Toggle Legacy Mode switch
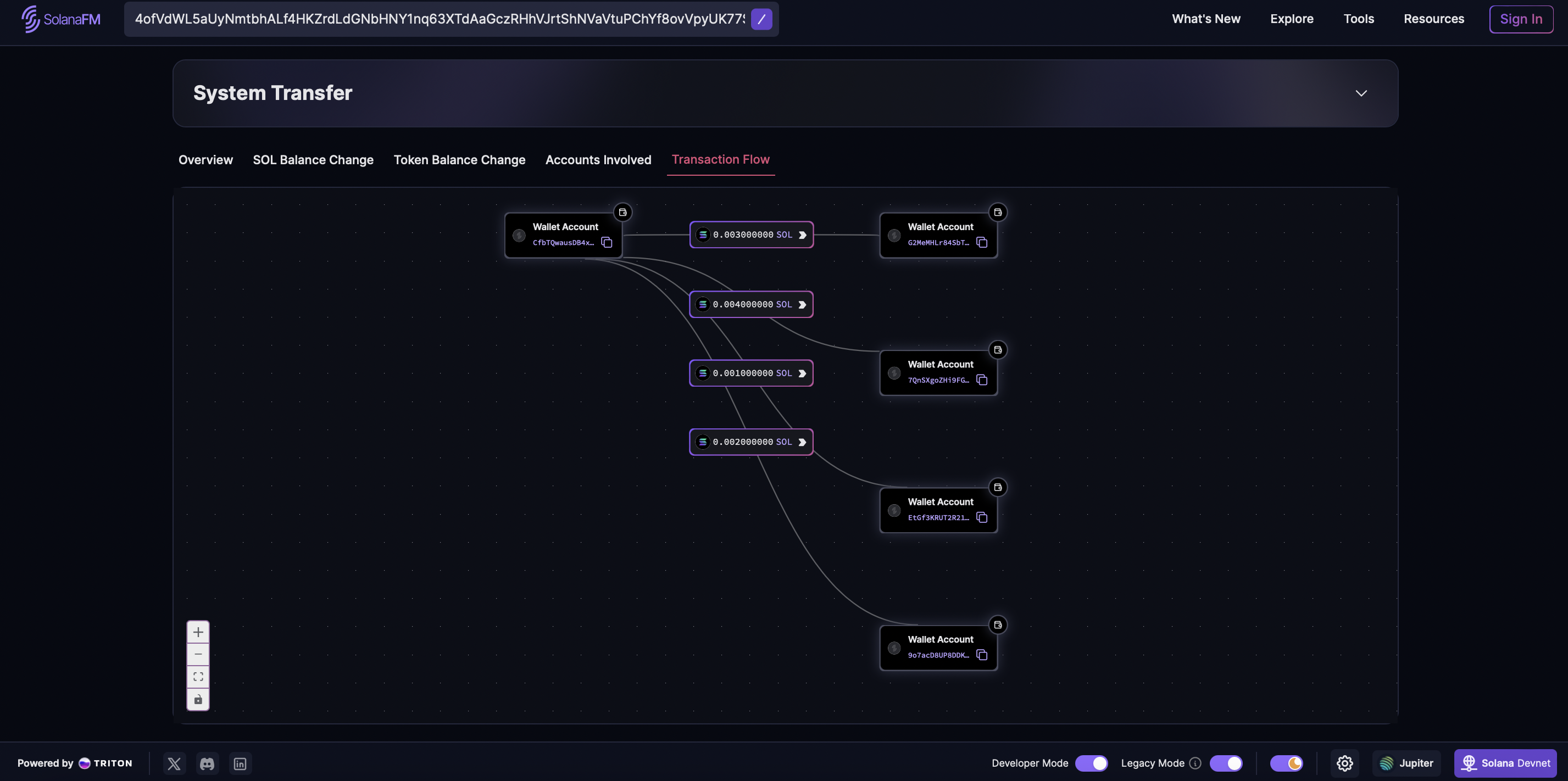This screenshot has height=781, width=1568. (1225, 763)
